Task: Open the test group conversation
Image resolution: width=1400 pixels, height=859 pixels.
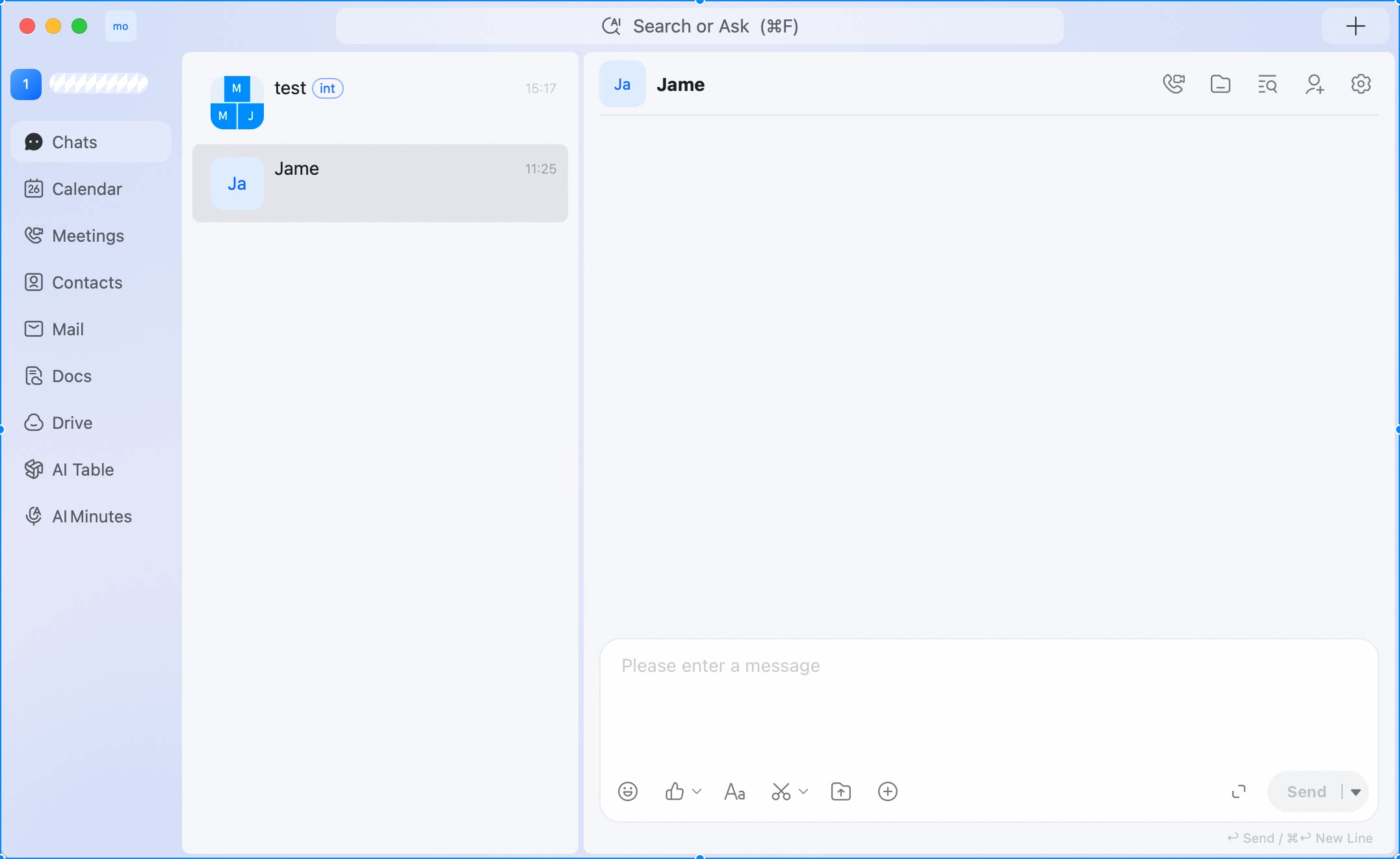Action: click(380, 102)
